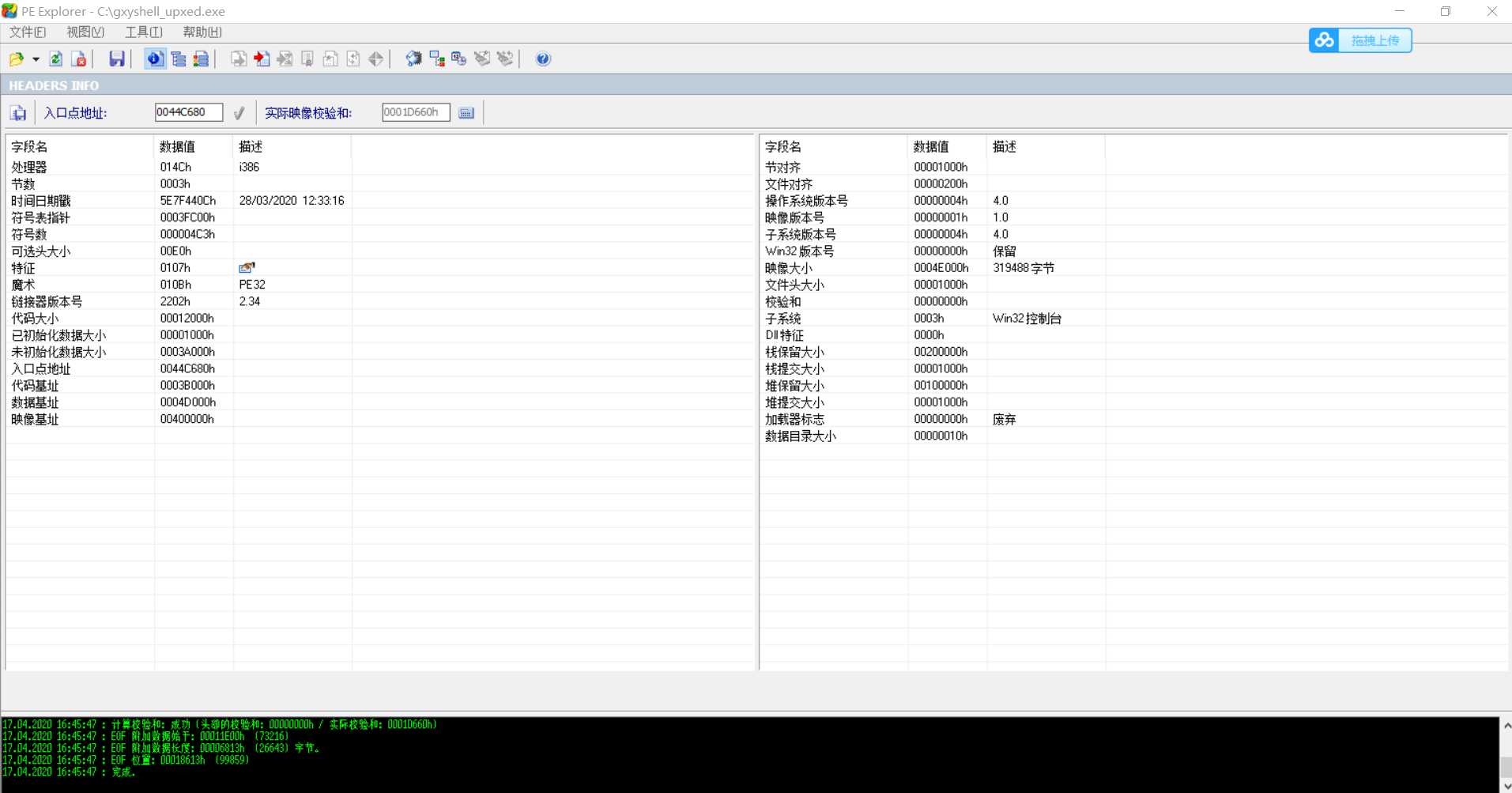Open the Import viewer red arrow icon
This screenshot has height=793, width=1512.
pyautogui.click(x=262, y=59)
